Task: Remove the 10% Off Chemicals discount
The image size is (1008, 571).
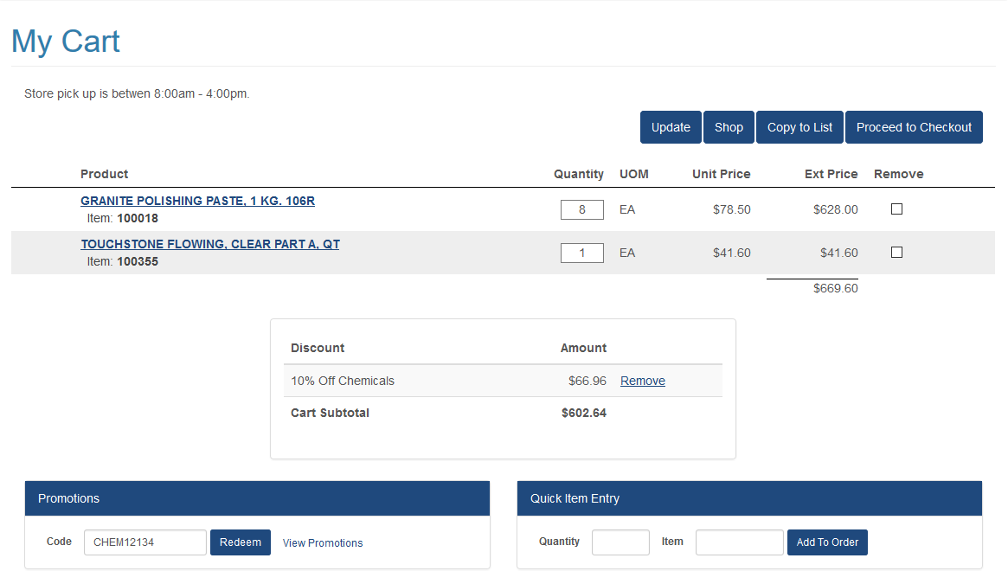Action: [x=642, y=381]
